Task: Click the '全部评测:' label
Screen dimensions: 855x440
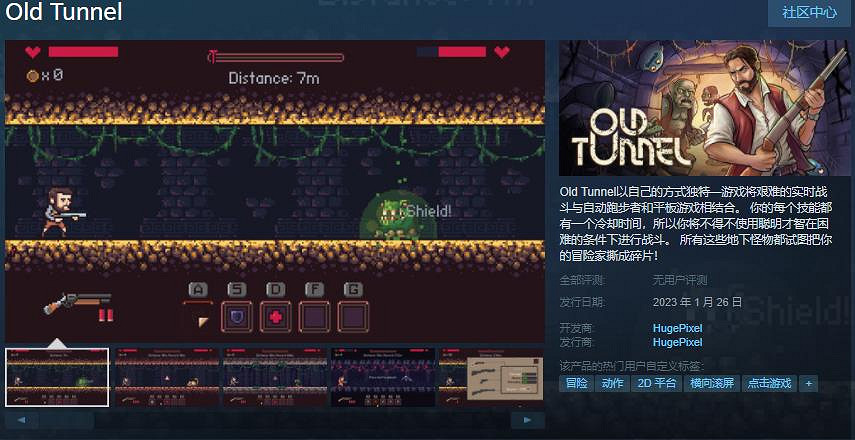Action: (x=582, y=281)
